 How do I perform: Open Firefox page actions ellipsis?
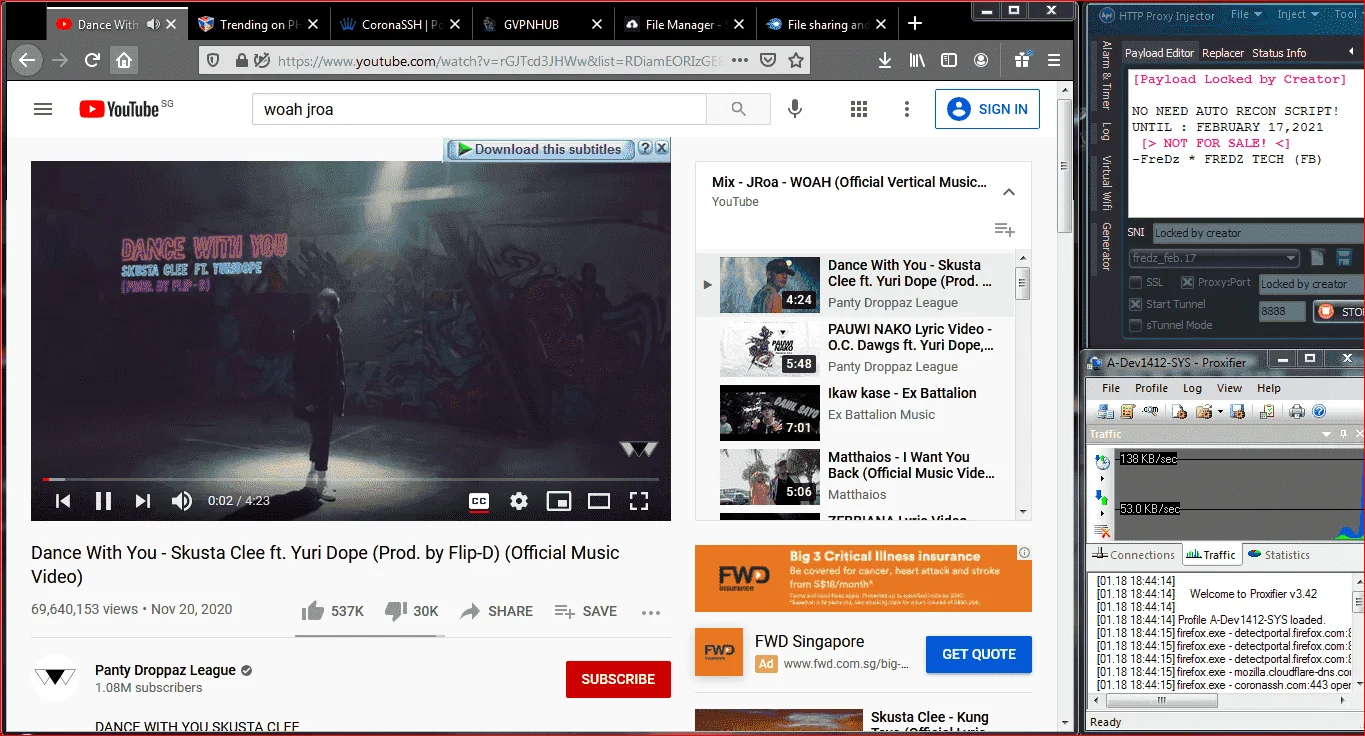(x=740, y=60)
